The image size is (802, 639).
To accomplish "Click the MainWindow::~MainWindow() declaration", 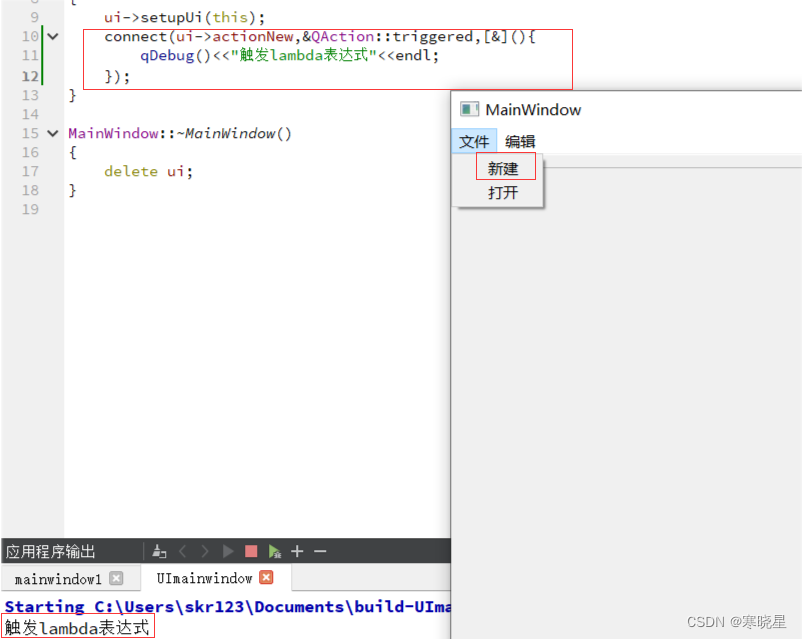I will click(x=180, y=134).
